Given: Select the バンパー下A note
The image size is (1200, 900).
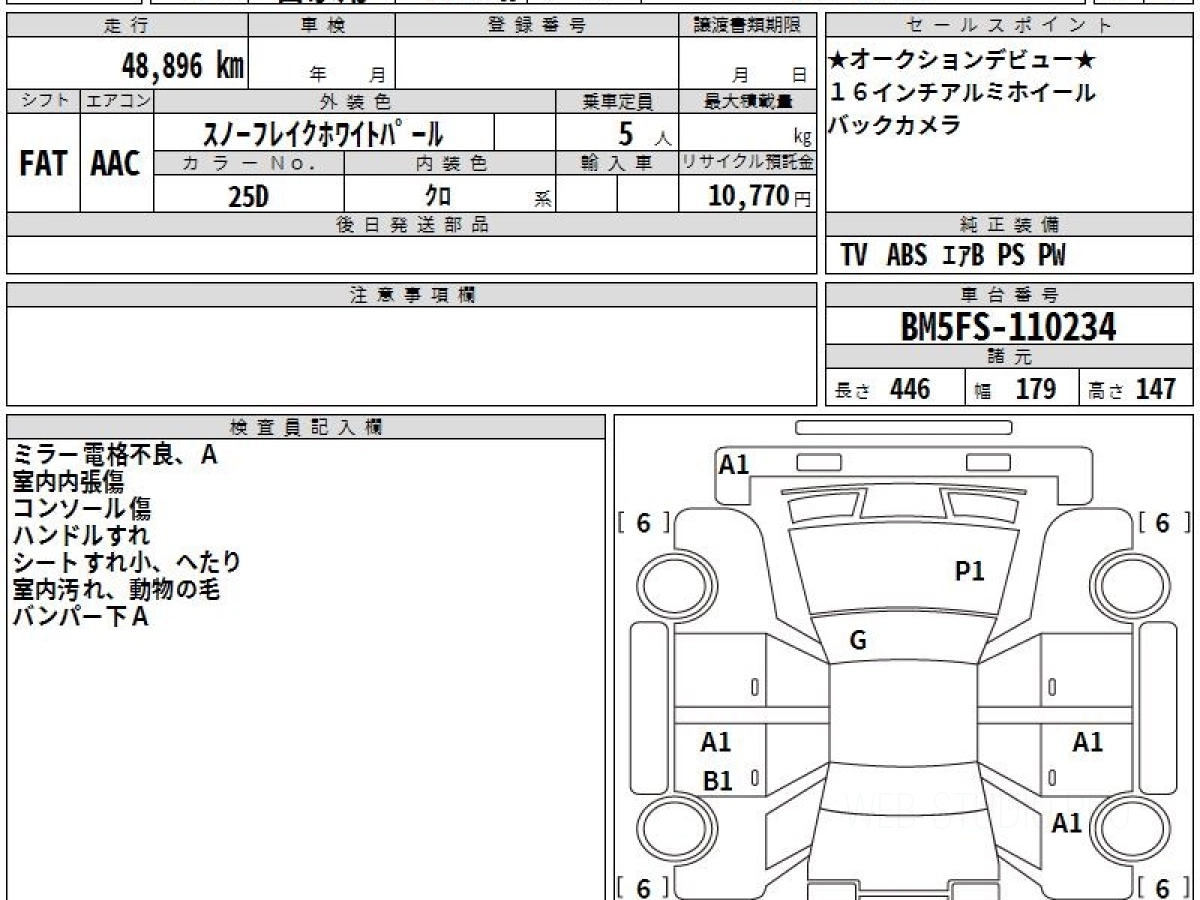Looking at the screenshot, I should [81, 617].
